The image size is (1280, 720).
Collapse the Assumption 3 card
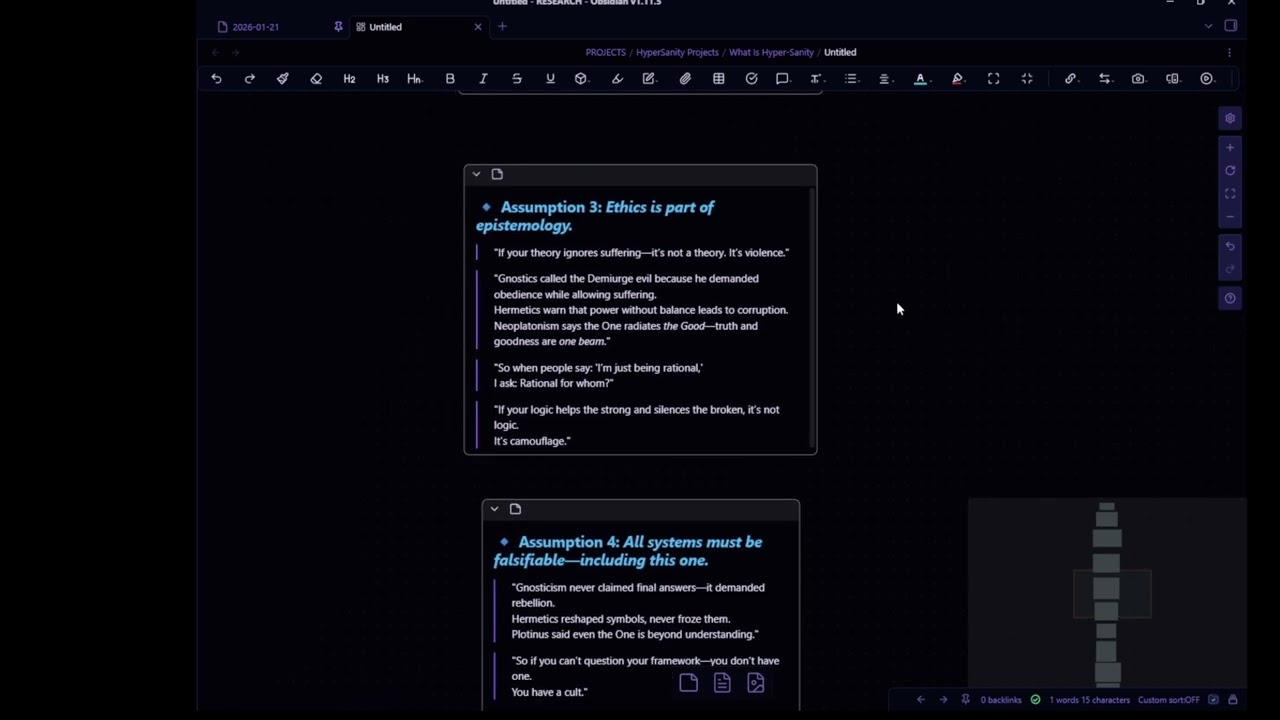pos(476,174)
